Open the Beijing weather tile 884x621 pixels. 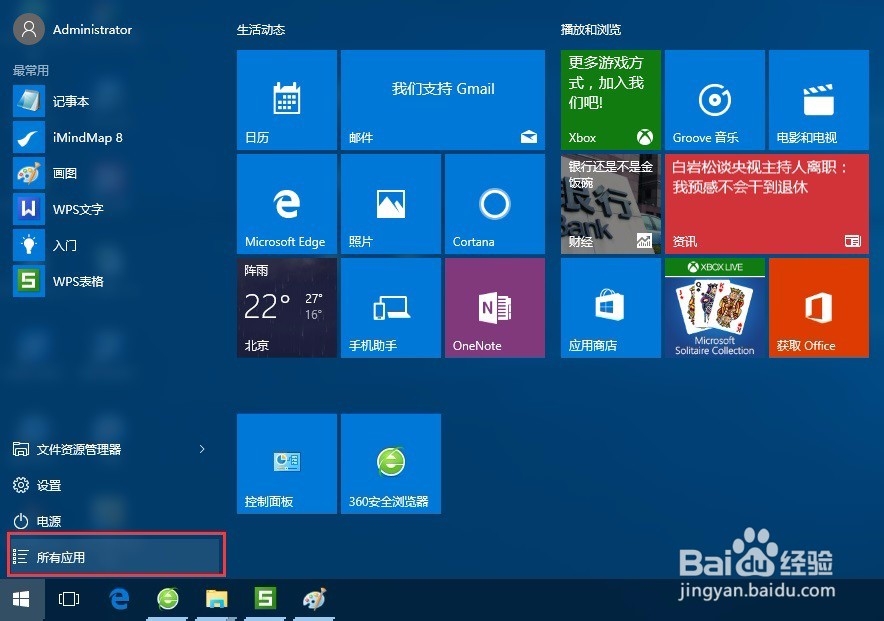click(286, 308)
